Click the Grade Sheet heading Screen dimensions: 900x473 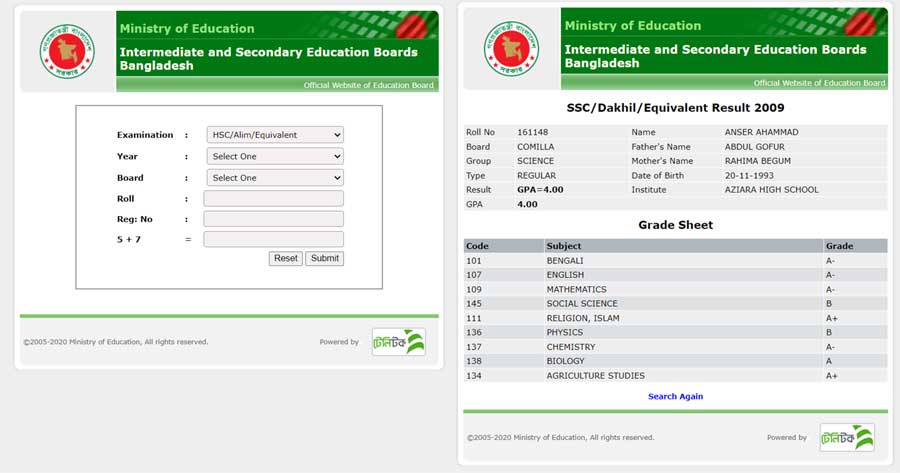[x=676, y=225]
